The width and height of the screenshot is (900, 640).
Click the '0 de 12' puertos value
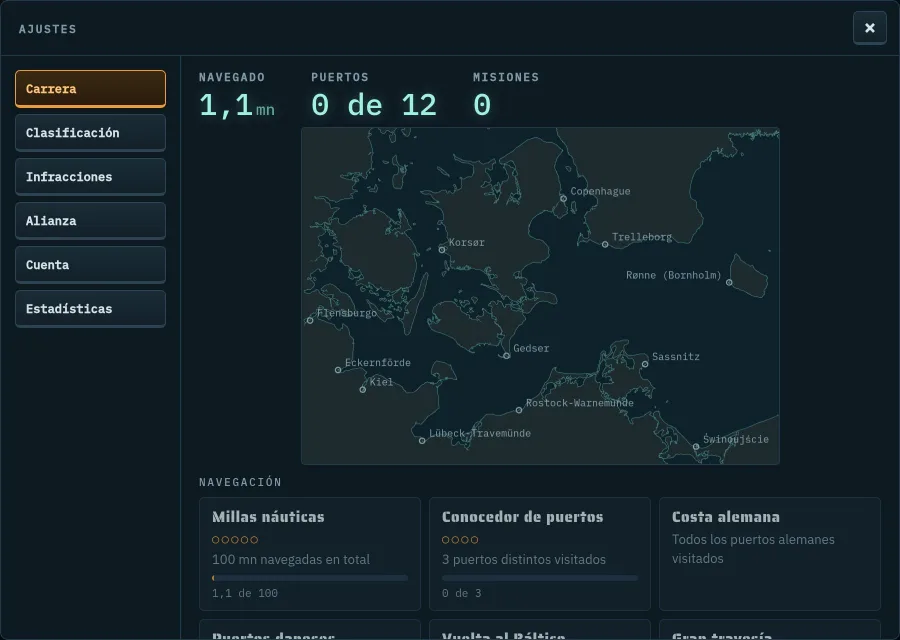pos(374,106)
